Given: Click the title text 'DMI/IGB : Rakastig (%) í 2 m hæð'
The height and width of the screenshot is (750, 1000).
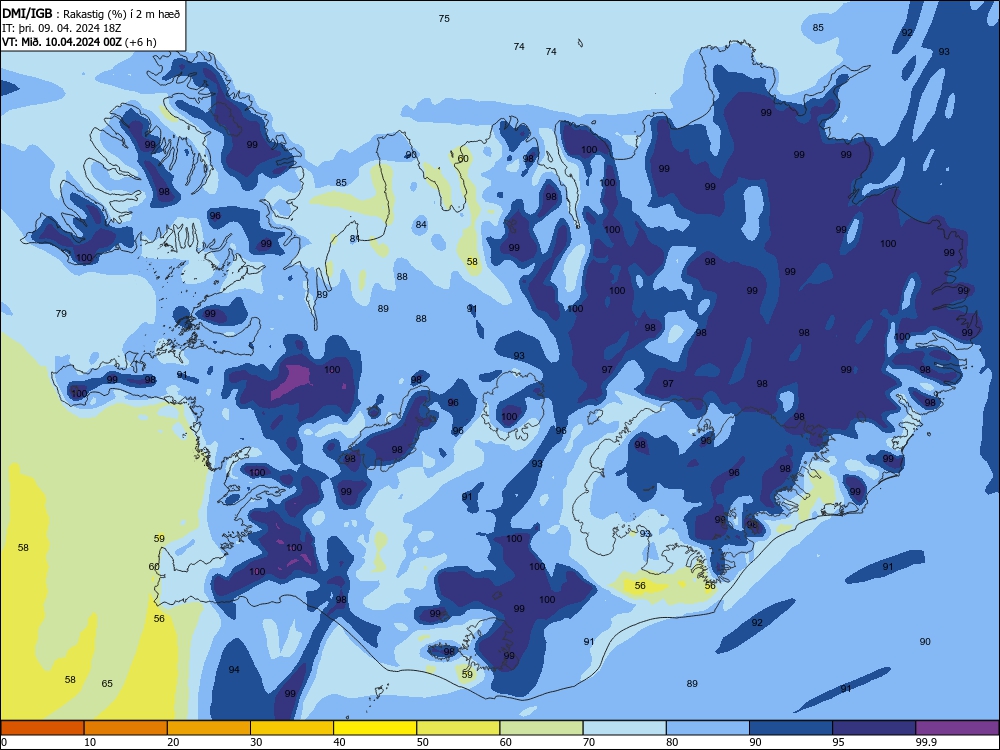Looking at the screenshot, I should click(91, 14).
